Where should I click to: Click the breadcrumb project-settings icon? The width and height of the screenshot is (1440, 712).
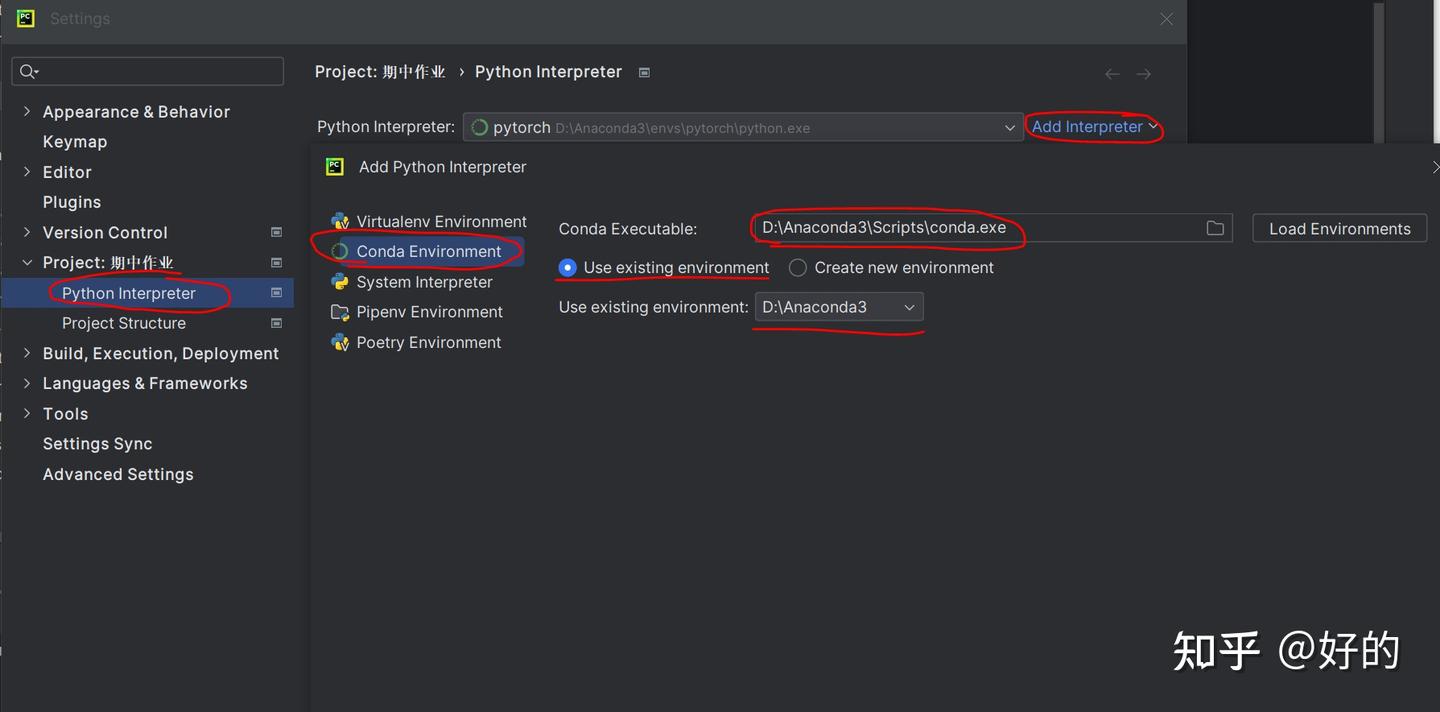pos(644,72)
